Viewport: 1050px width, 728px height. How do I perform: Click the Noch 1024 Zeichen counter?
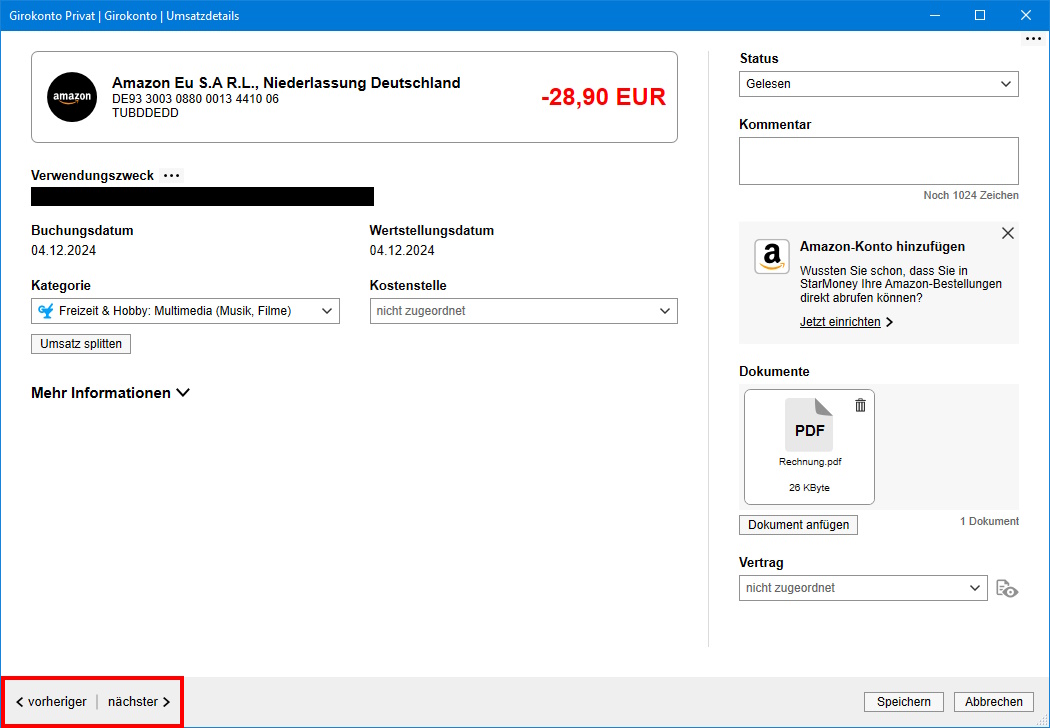coord(971,196)
